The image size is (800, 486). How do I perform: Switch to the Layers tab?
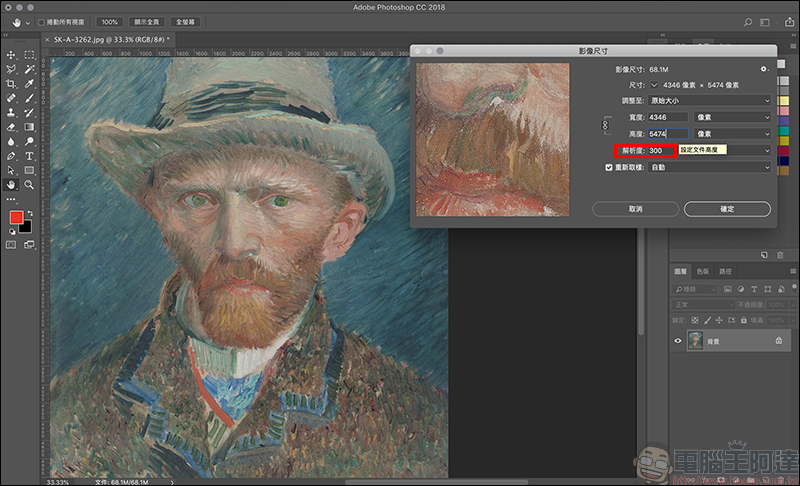(680, 271)
